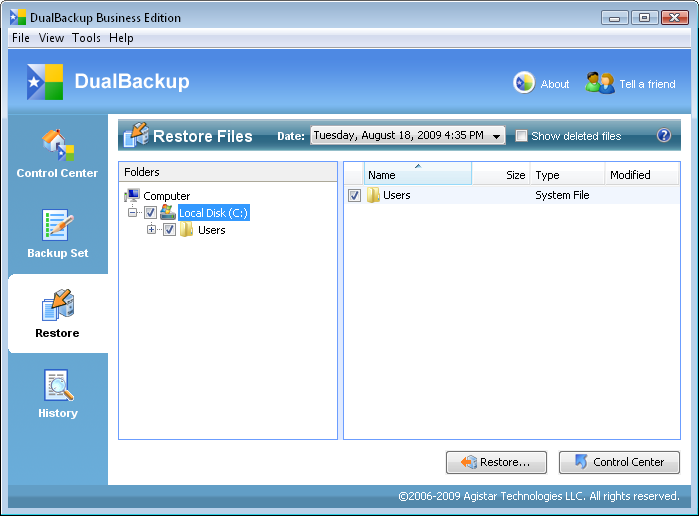
Task: Sort the list by Size column header
Action: [501, 173]
